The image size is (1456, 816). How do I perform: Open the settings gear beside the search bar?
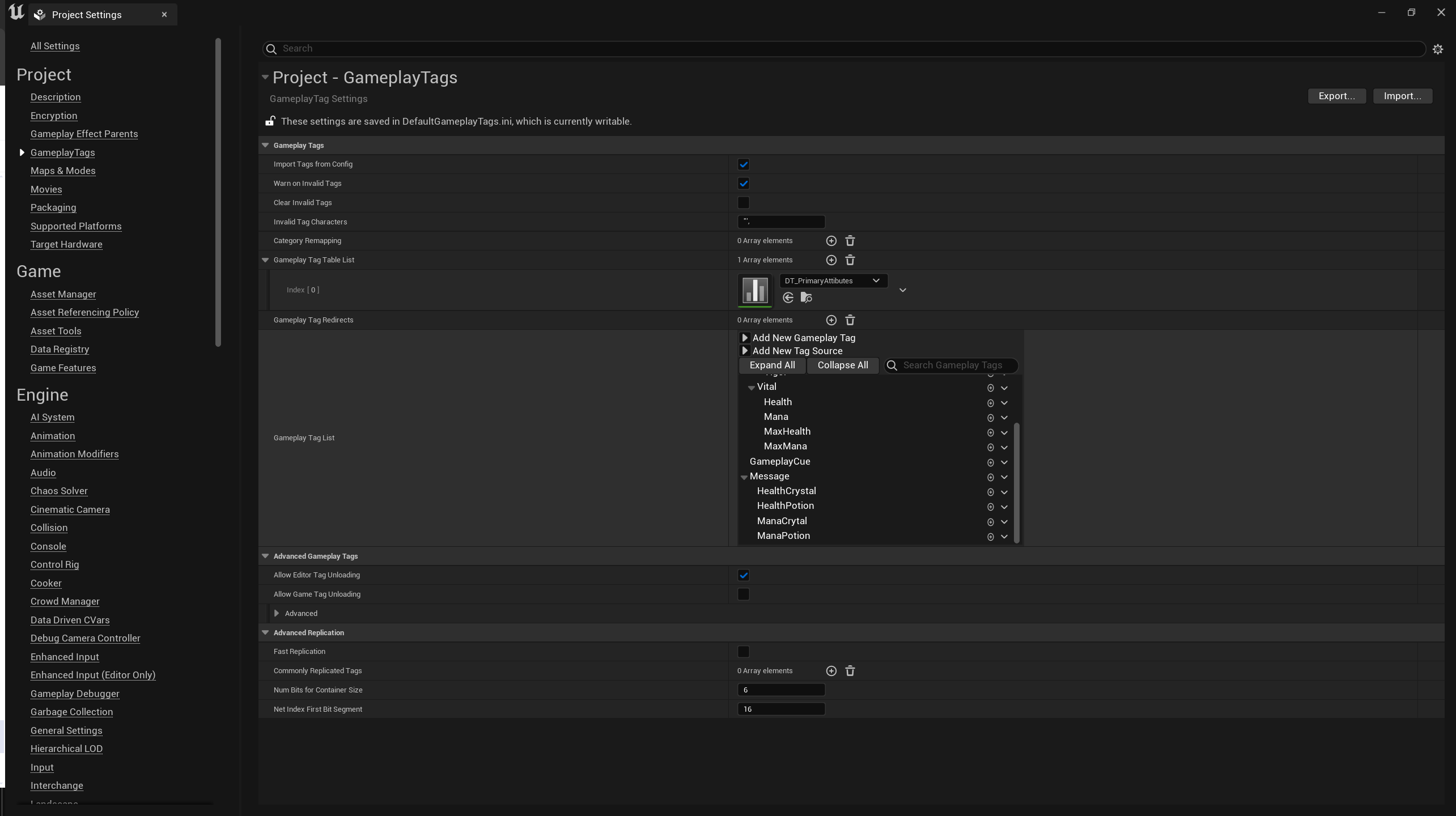point(1437,49)
